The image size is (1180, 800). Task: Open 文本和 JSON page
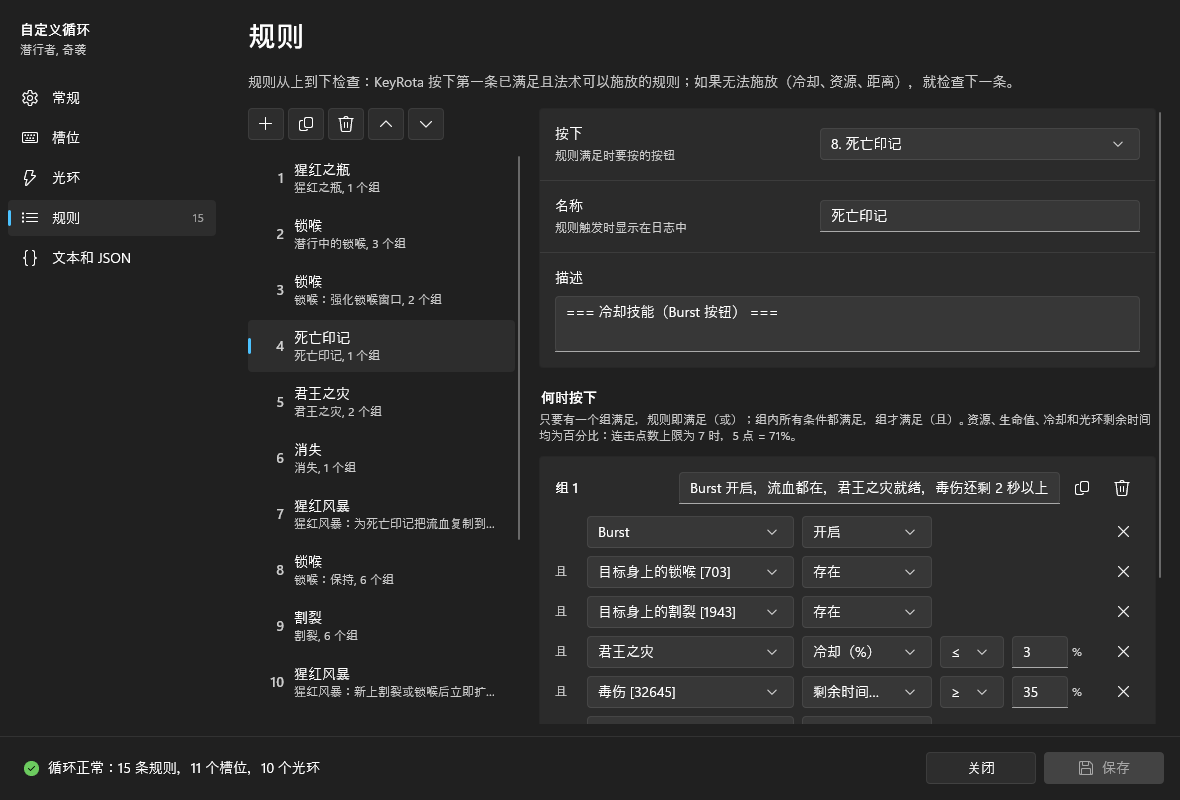tap(112, 257)
